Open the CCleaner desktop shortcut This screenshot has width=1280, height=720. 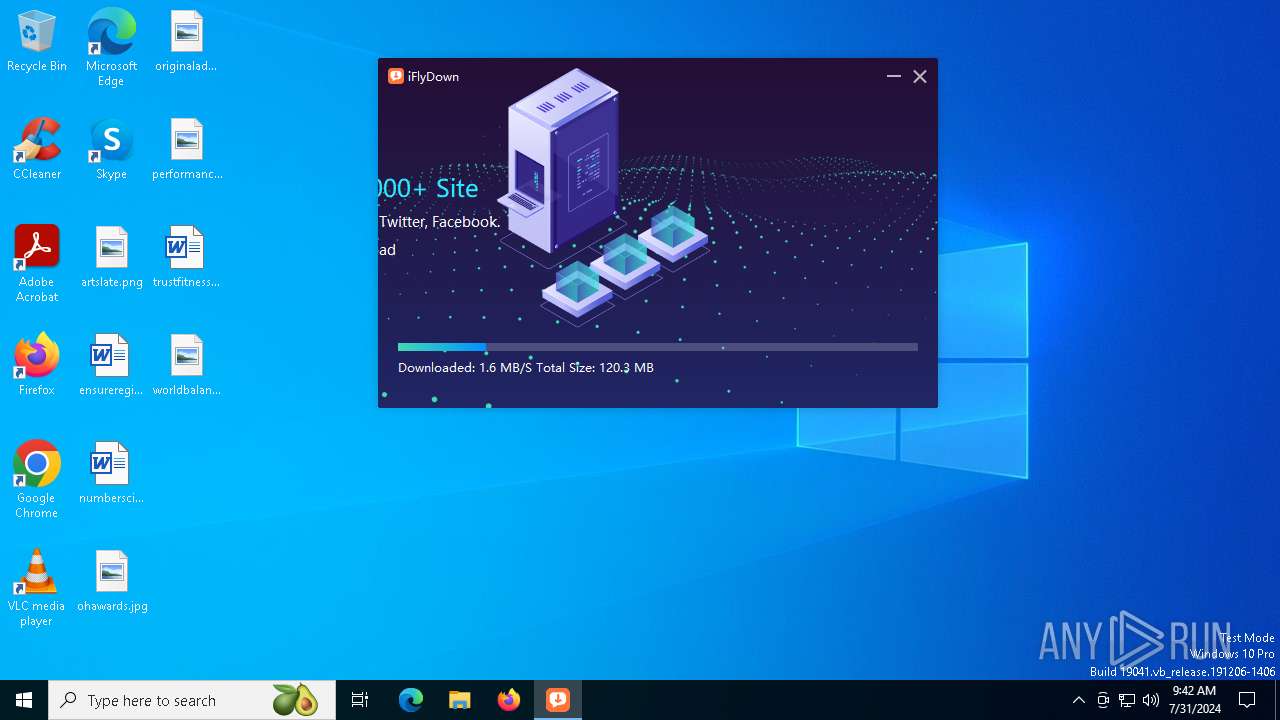coord(37,150)
